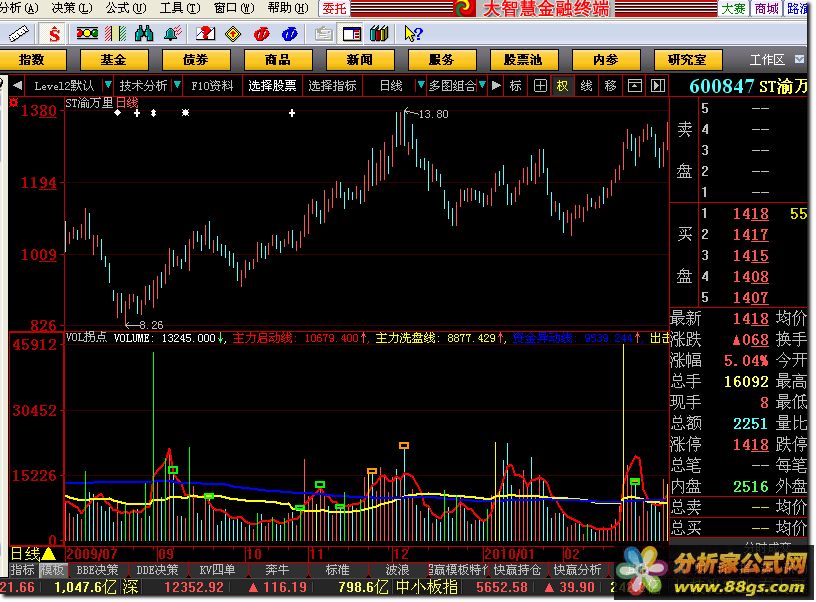Click 选择股票 to pick a stock
The height and width of the screenshot is (602, 816).
[x=272, y=85]
